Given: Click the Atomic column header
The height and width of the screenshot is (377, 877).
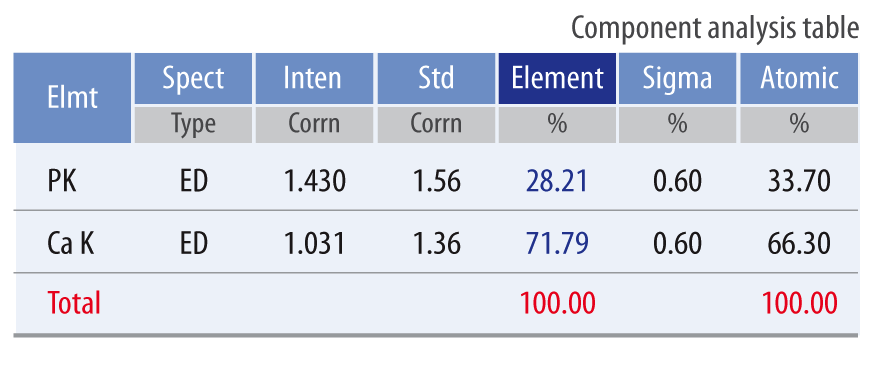Looking at the screenshot, I should (x=799, y=78).
